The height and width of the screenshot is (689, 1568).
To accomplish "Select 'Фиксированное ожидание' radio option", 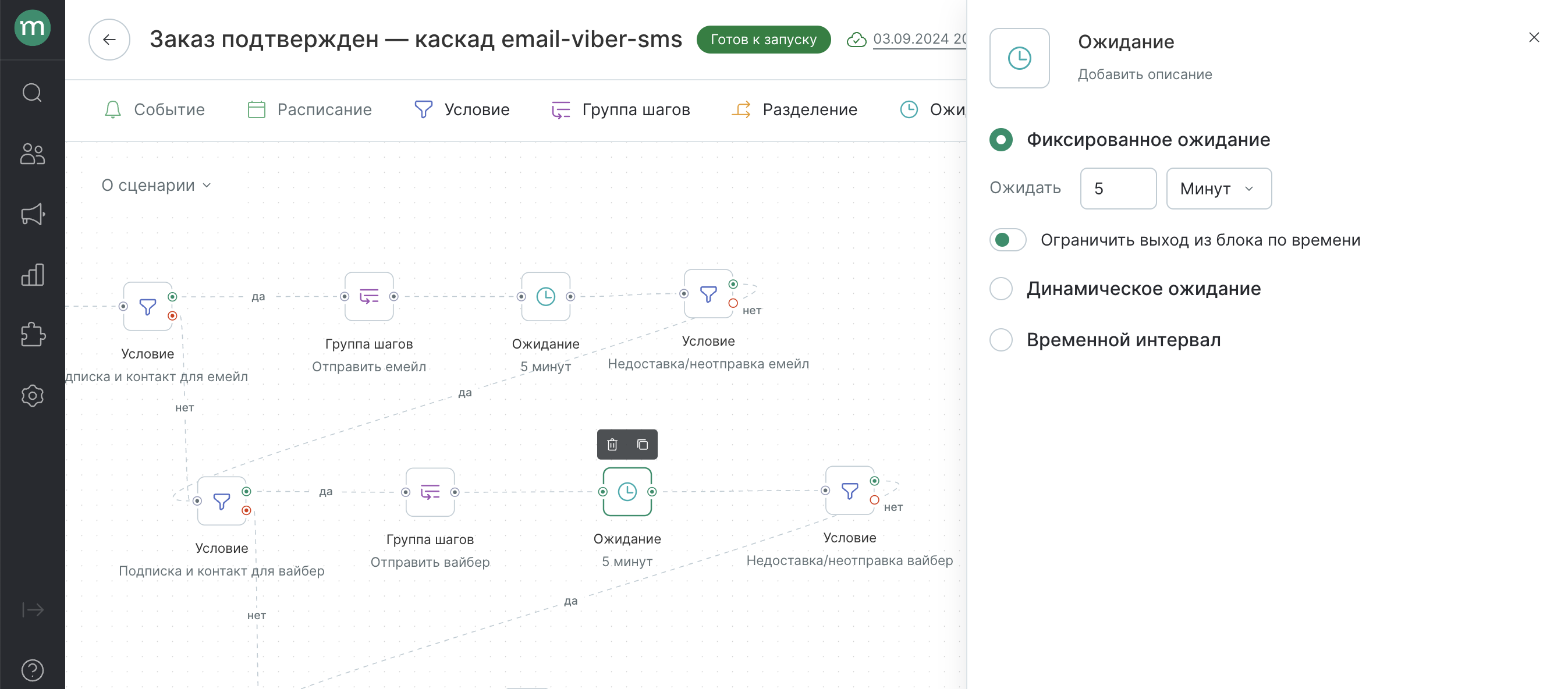I will click(1001, 140).
